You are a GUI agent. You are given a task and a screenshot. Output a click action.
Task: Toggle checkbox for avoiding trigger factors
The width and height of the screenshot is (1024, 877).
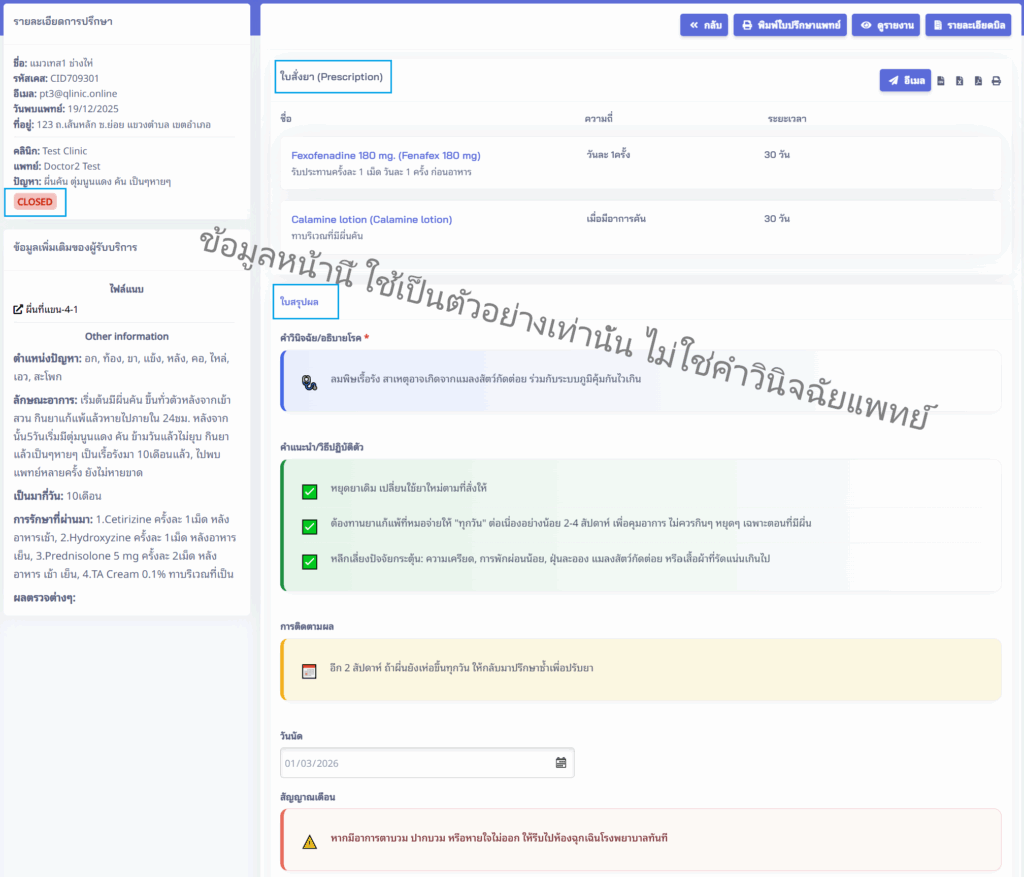(x=309, y=561)
